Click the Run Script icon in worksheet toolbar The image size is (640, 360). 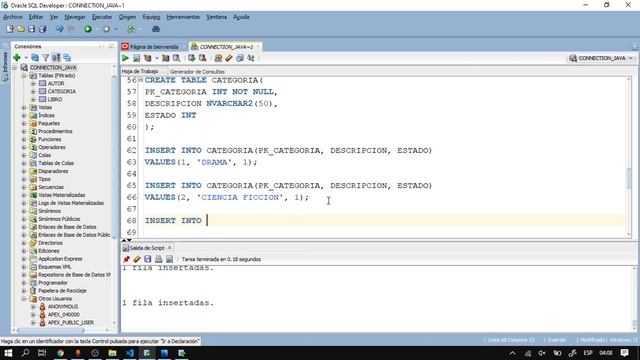coord(136,58)
